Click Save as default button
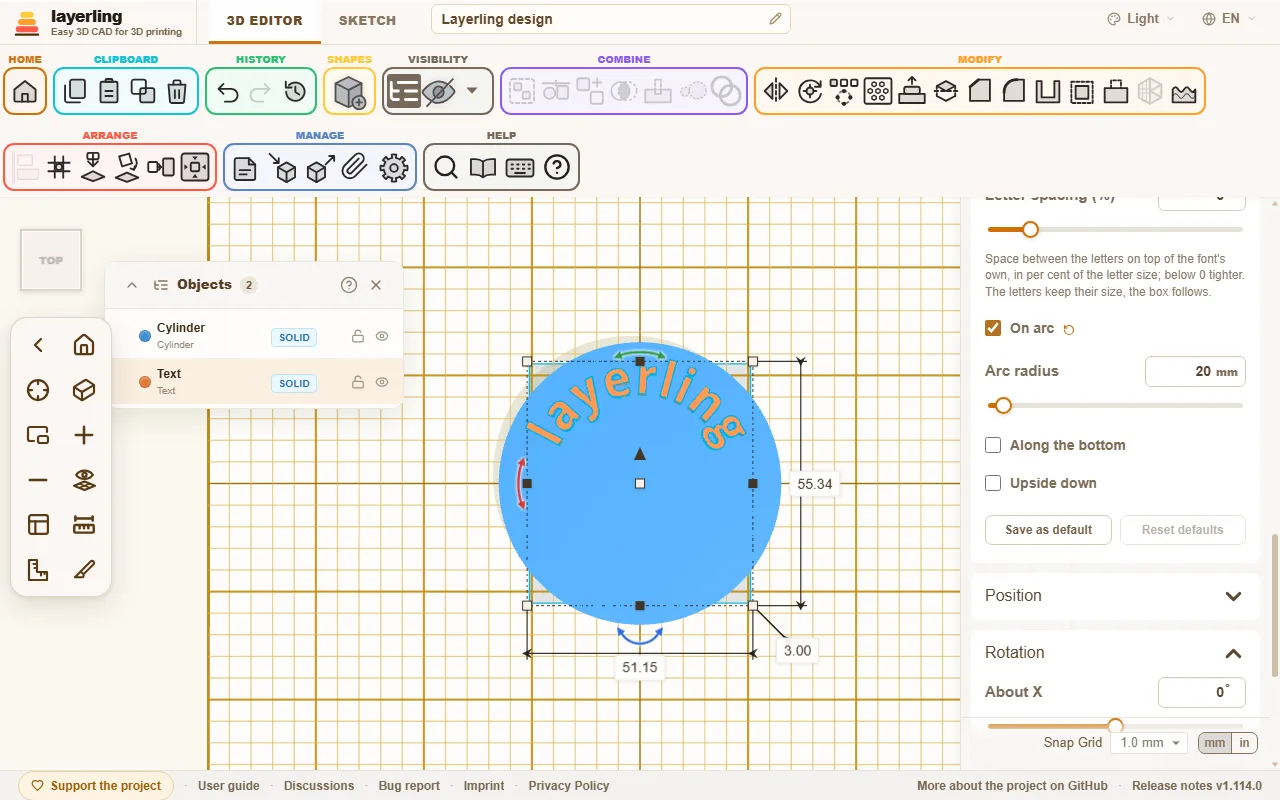1280x800 pixels. [1048, 530]
